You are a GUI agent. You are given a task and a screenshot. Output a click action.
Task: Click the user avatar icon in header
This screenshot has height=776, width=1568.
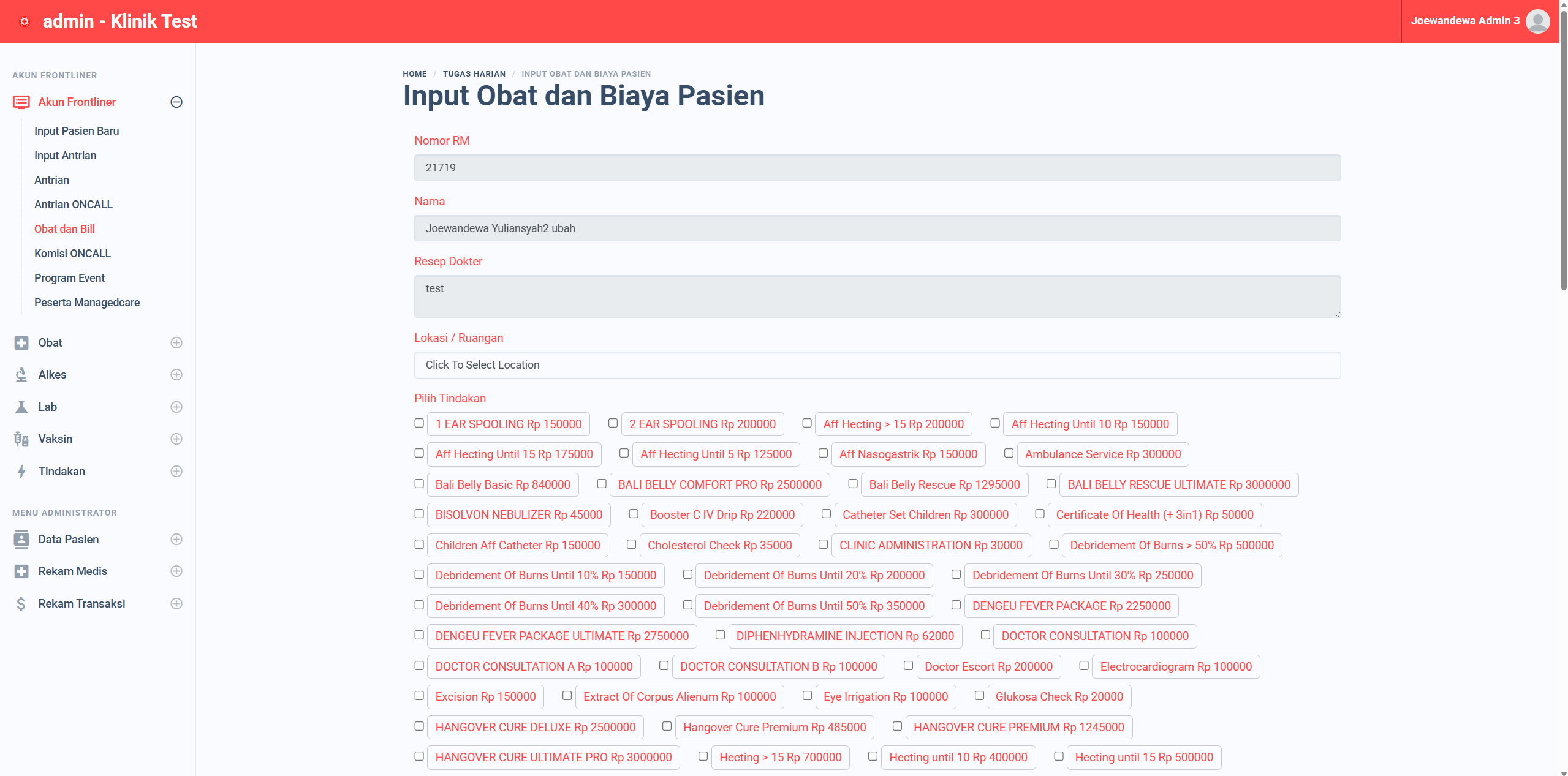tap(1537, 21)
